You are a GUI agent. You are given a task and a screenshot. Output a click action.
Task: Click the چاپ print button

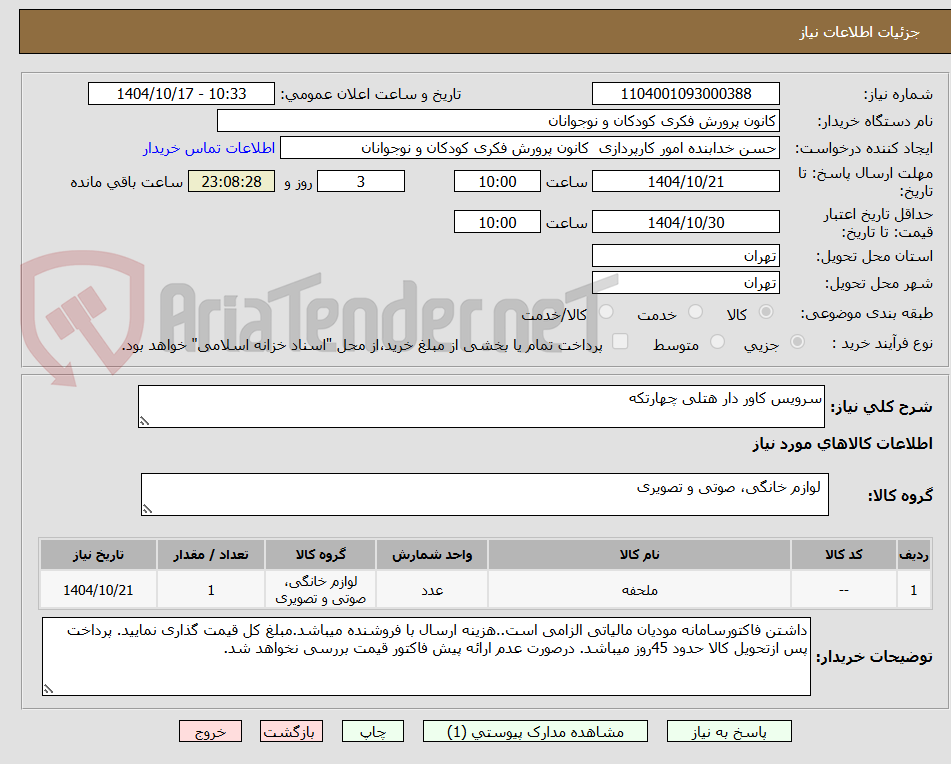pyautogui.click(x=372, y=731)
